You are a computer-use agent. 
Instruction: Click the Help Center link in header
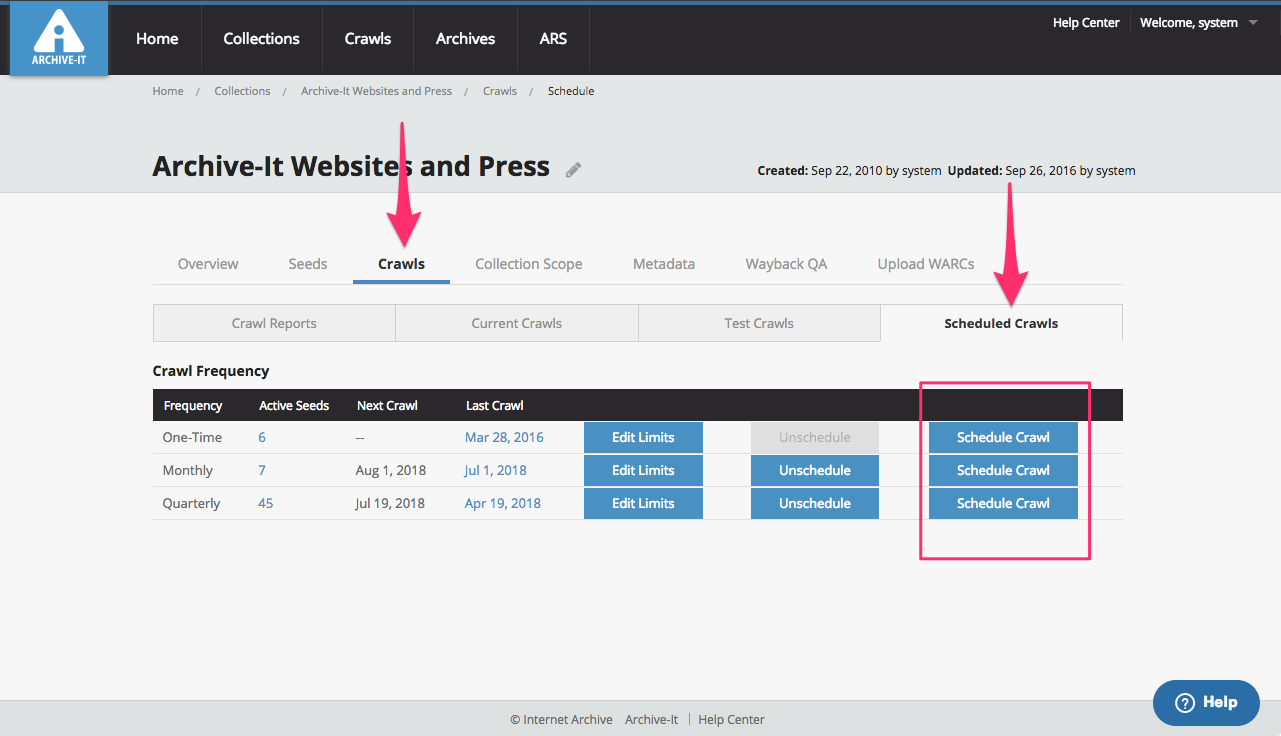click(1086, 23)
